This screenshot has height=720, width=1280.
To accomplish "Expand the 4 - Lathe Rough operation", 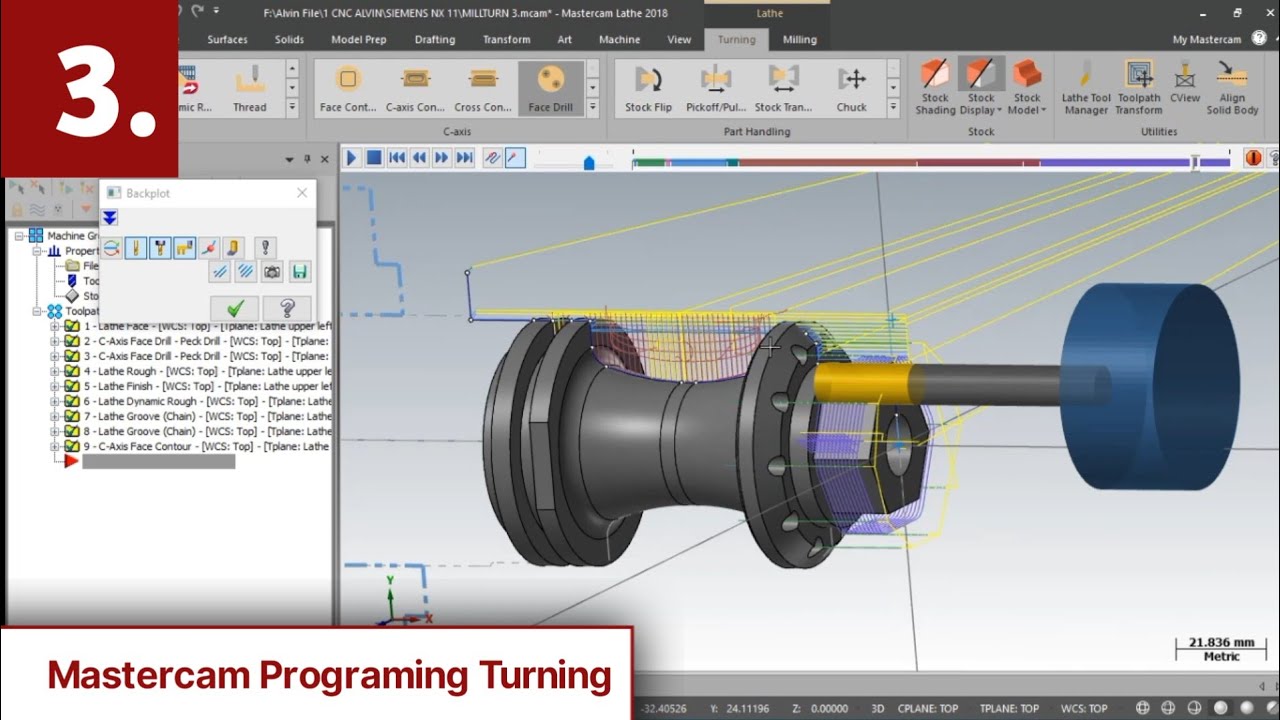I will tap(56, 371).
